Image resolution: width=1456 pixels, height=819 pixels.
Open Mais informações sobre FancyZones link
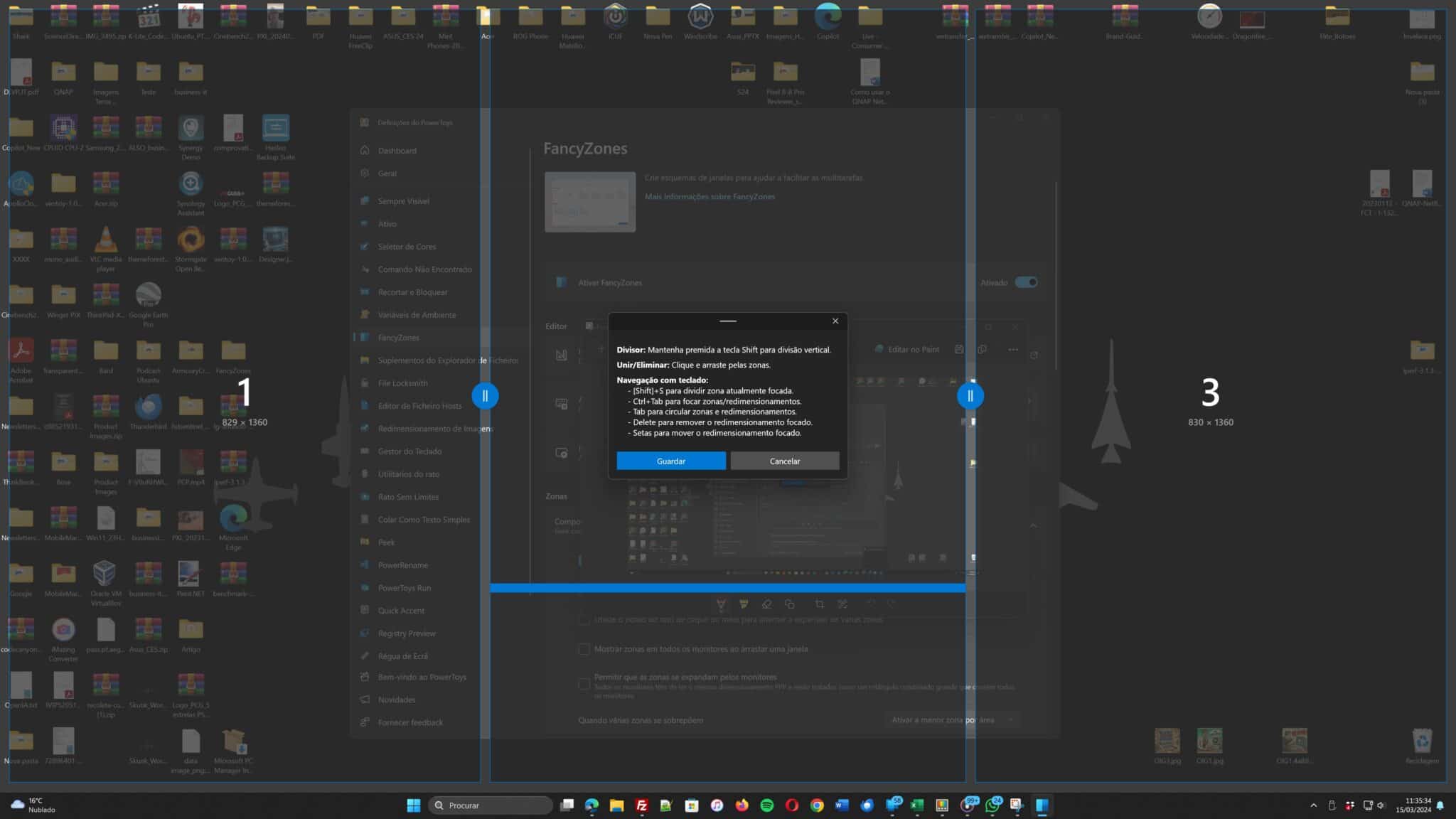[x=710, y=197]
